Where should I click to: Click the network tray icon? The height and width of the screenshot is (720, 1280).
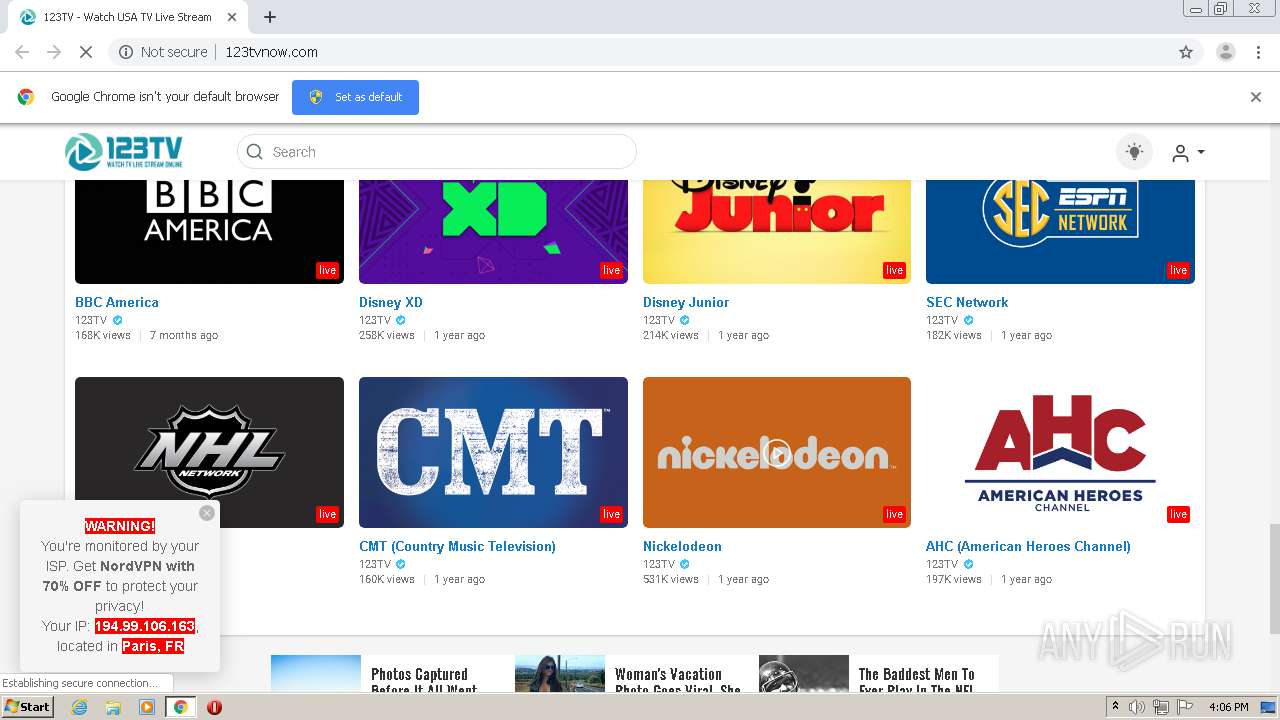tap(1160, 707)
